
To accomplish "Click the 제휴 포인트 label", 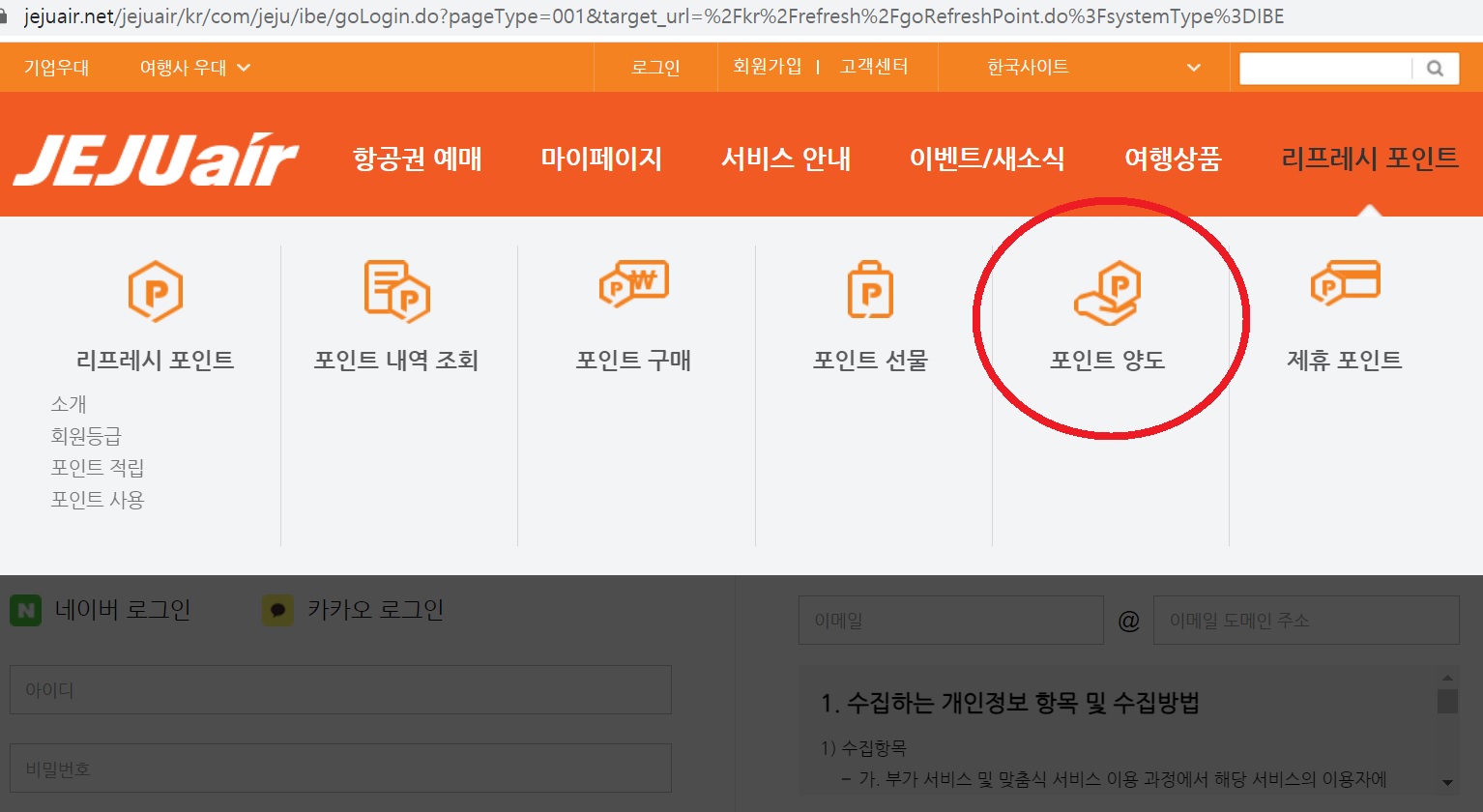I will click(x=1345, y=361).
